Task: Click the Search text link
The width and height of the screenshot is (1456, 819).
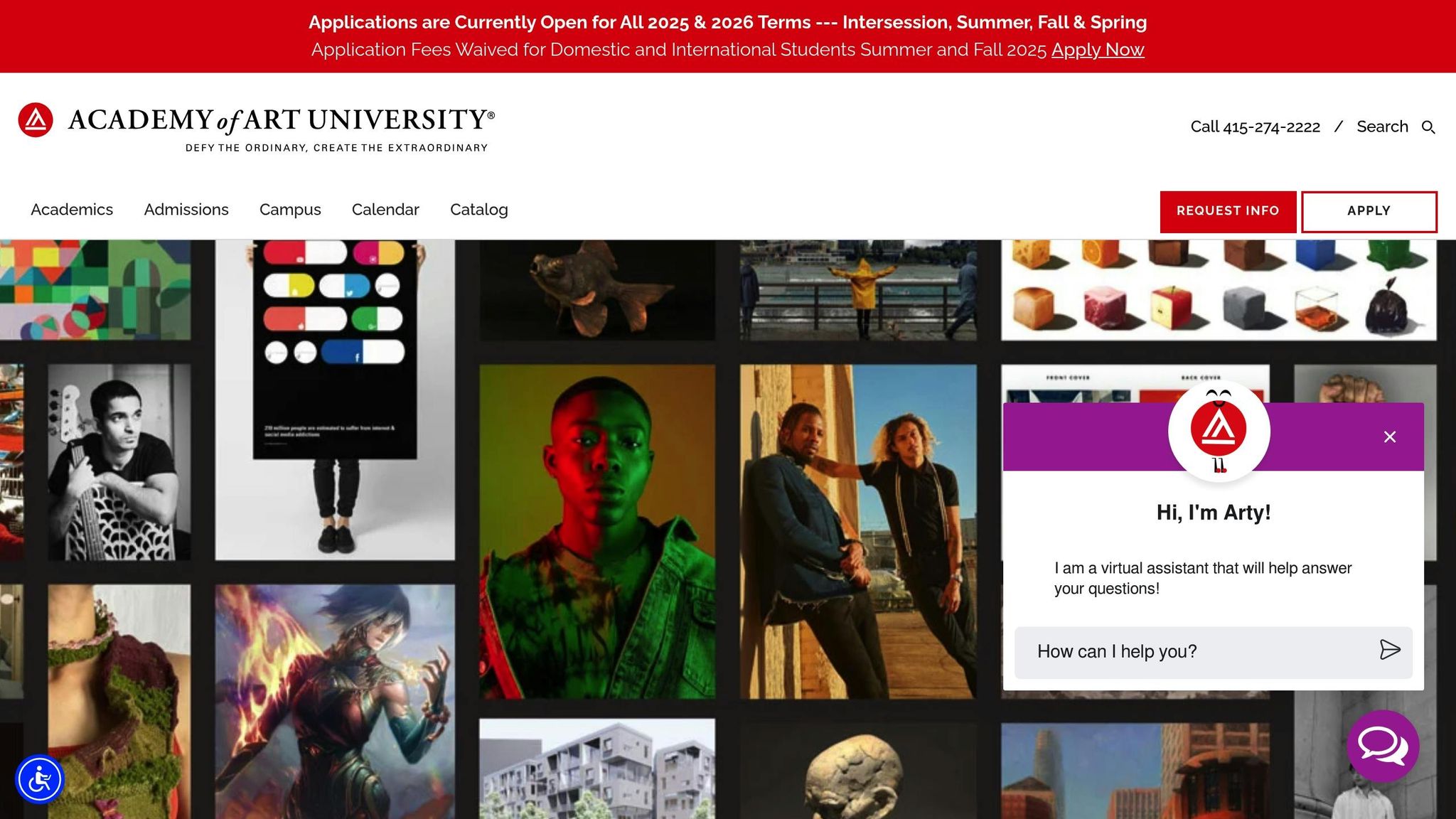Action: [x=1382, y=127]
